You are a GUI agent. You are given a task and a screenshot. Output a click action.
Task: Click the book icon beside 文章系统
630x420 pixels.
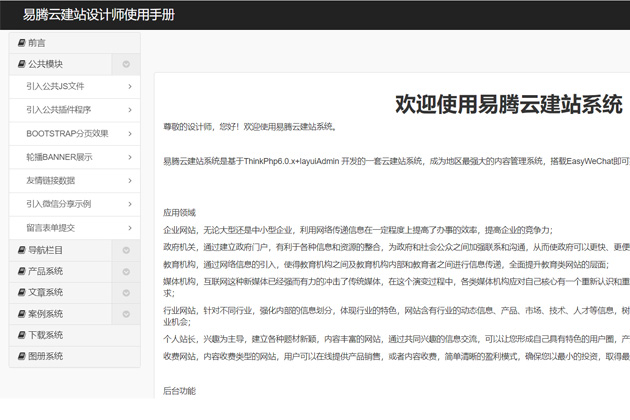pyautogui.click(x=22, y=293)
